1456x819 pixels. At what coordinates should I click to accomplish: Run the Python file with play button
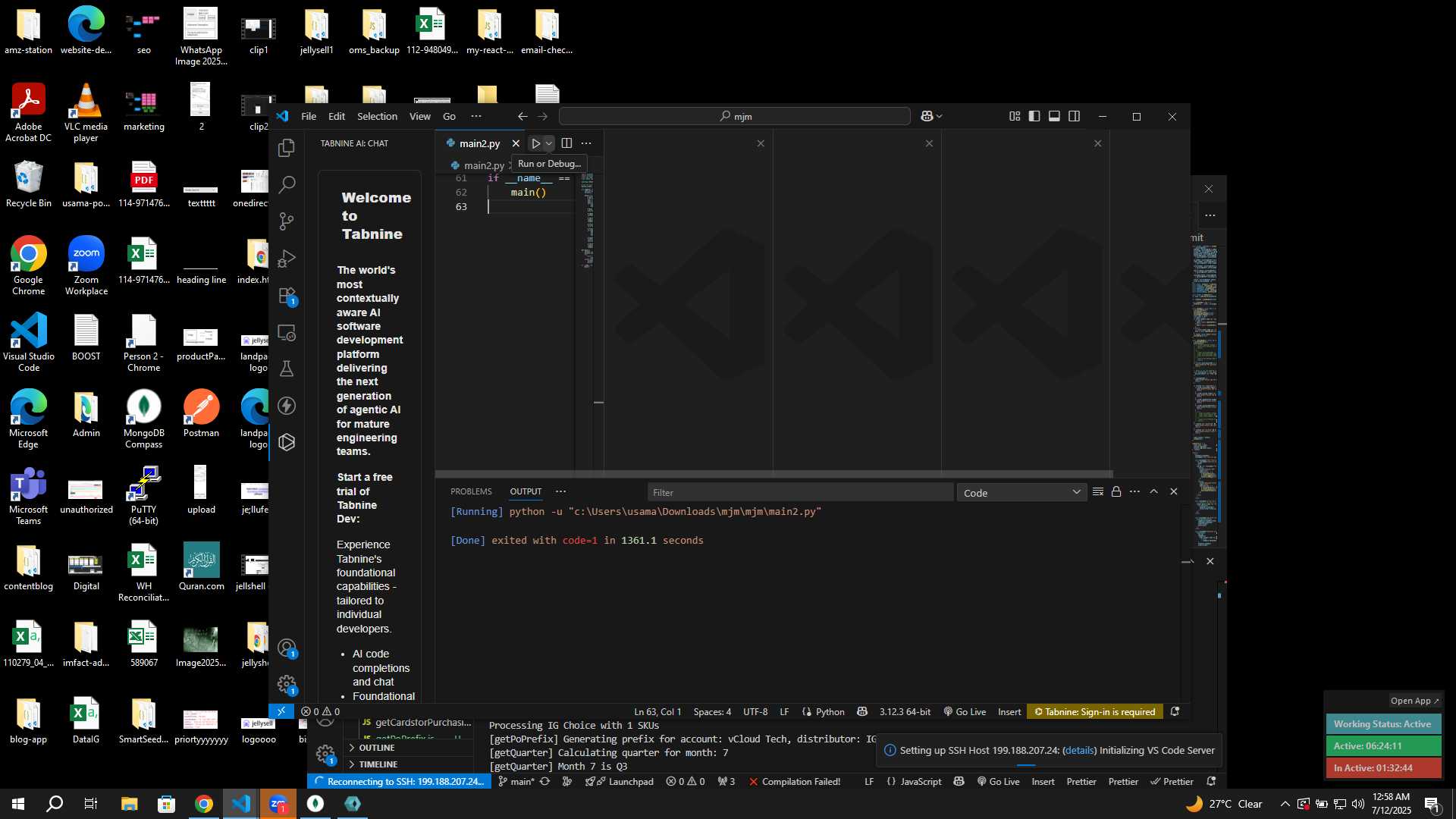click(x=535, y=143)
